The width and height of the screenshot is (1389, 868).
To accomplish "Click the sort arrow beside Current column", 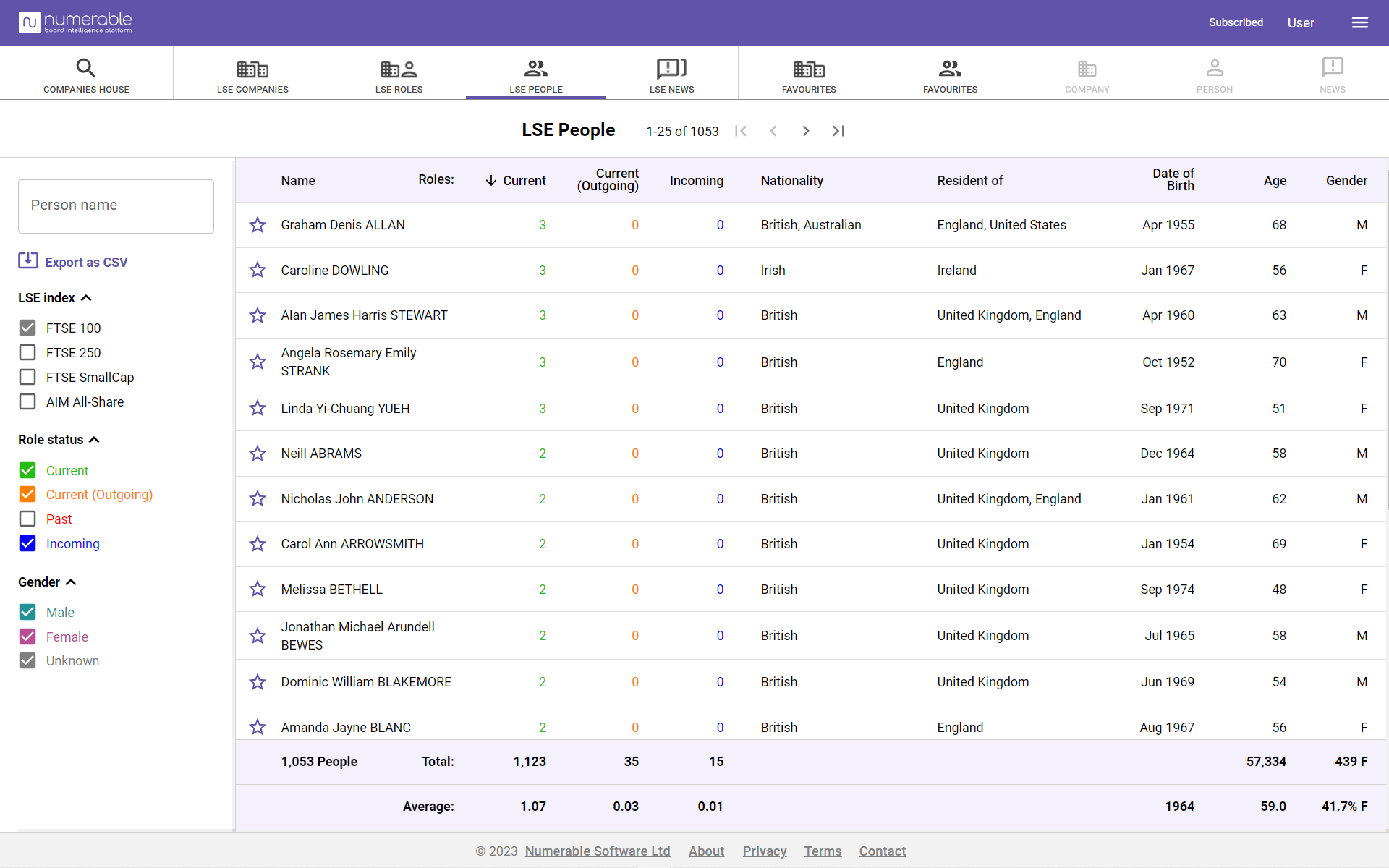I will click(491, 181).
